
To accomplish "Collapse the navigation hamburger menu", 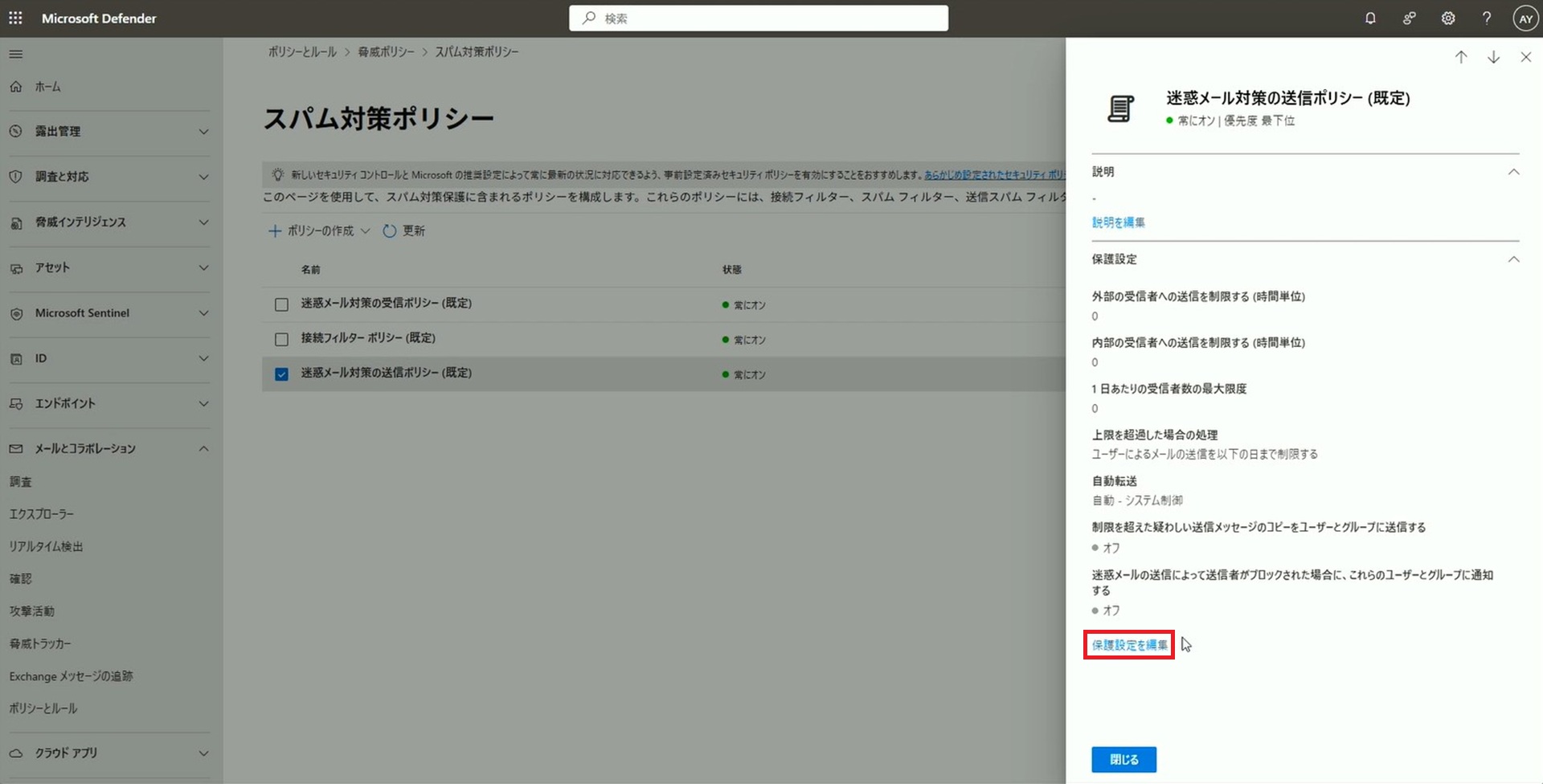I will tap(16, 55).
